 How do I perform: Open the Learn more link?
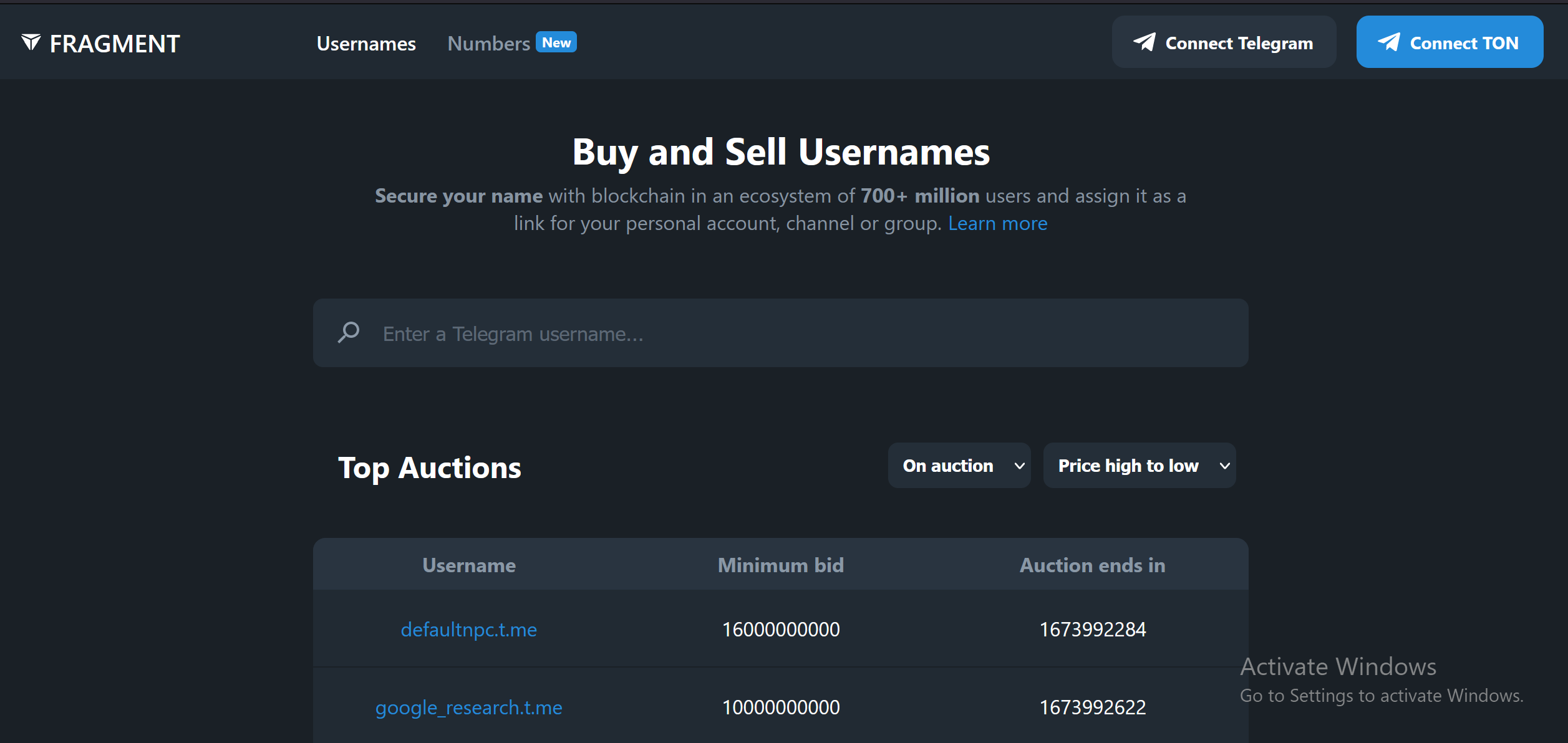pos(997,223)
